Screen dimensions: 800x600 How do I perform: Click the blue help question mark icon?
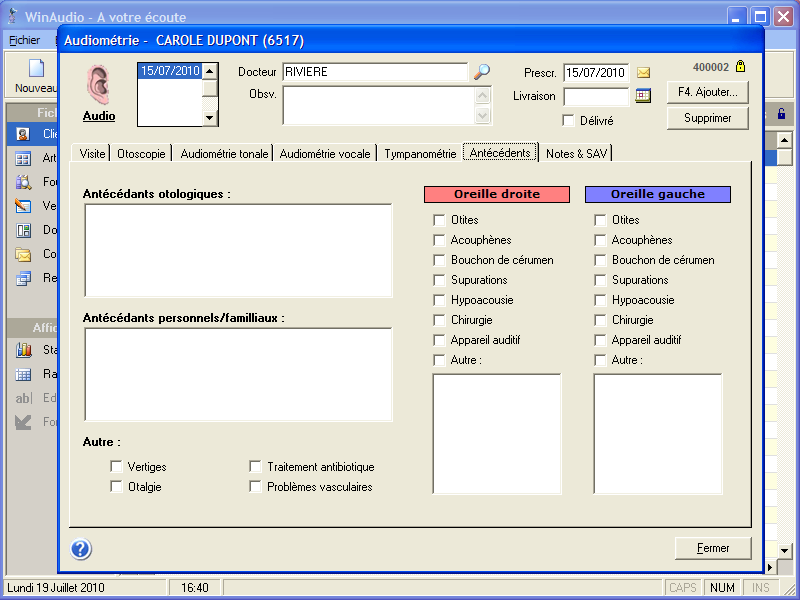pyautogui.click(x=81, y=548)
